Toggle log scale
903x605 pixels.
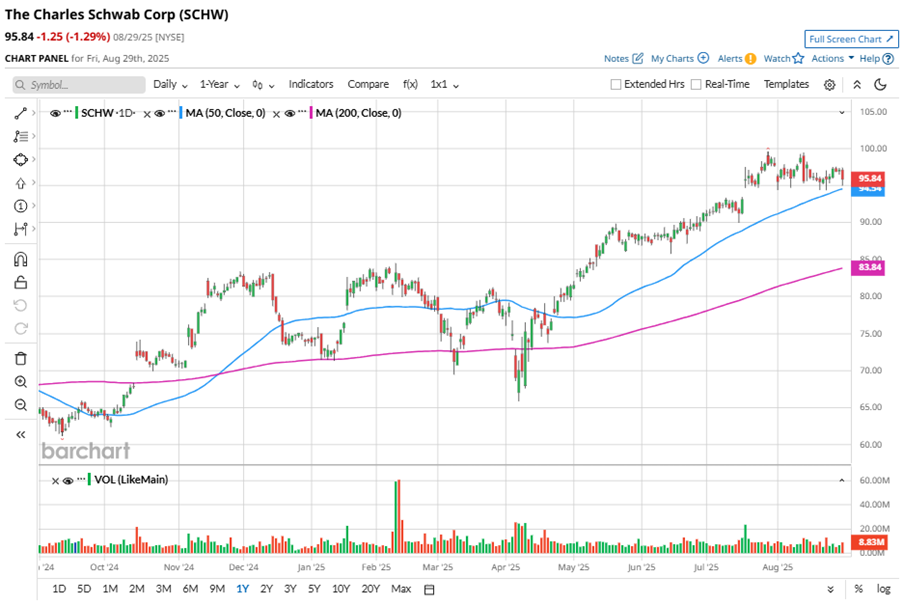pos(883,589)
